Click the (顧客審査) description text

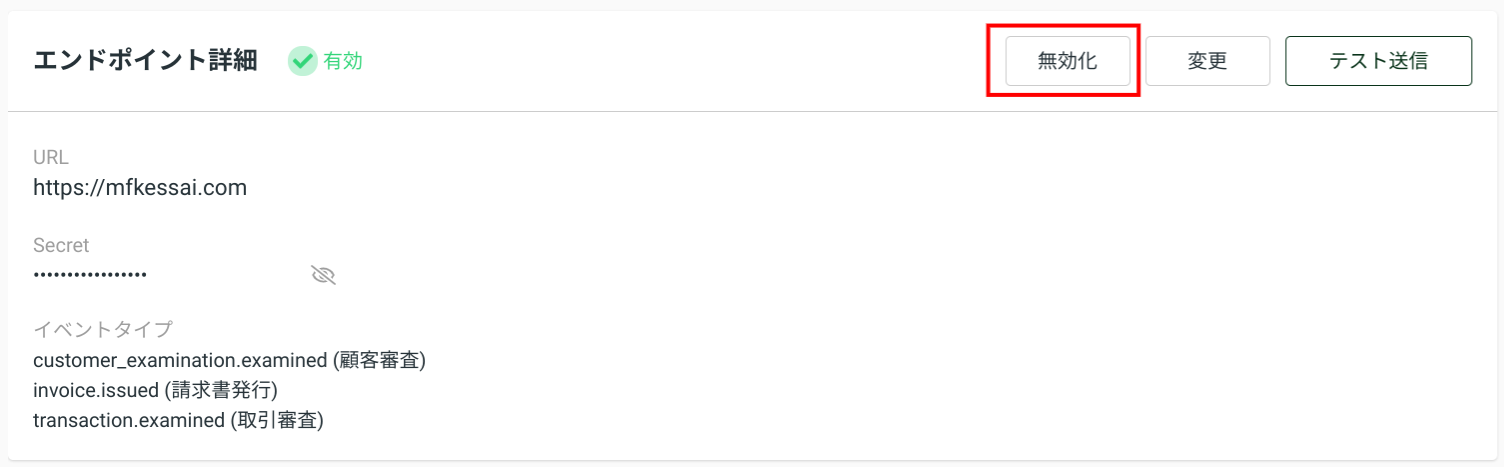[x=380, y=360]
